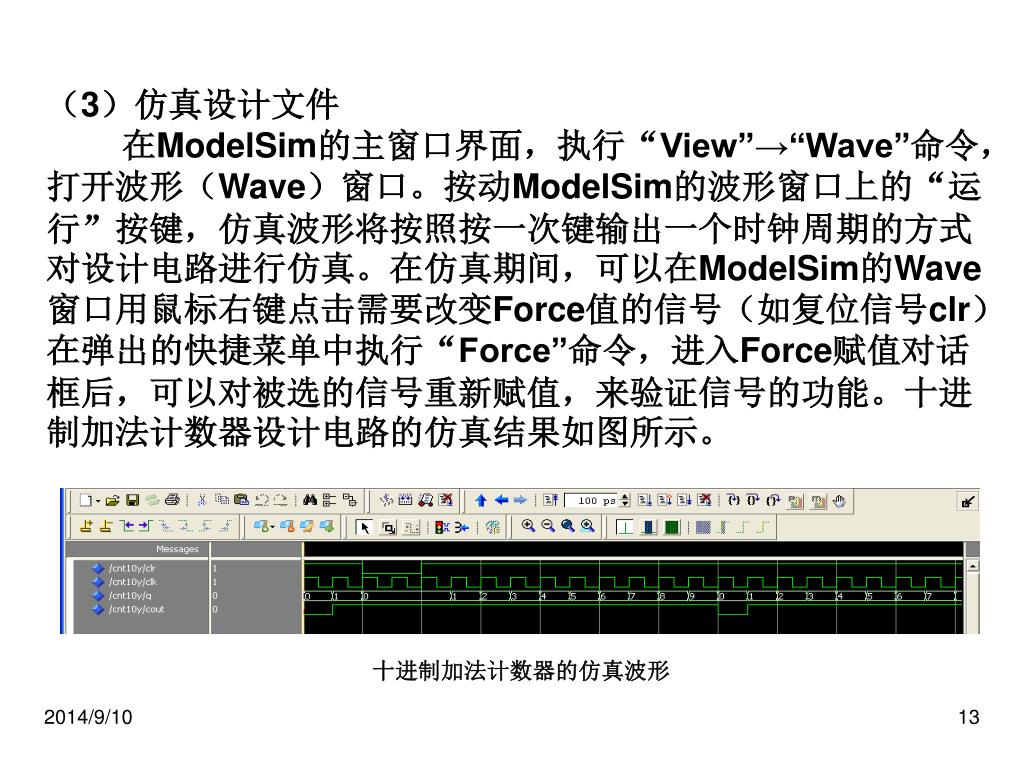Viewport: 1024px width, 768px height.
Task: Click the Zoom In magnifier icon
Action: (528, 525)
